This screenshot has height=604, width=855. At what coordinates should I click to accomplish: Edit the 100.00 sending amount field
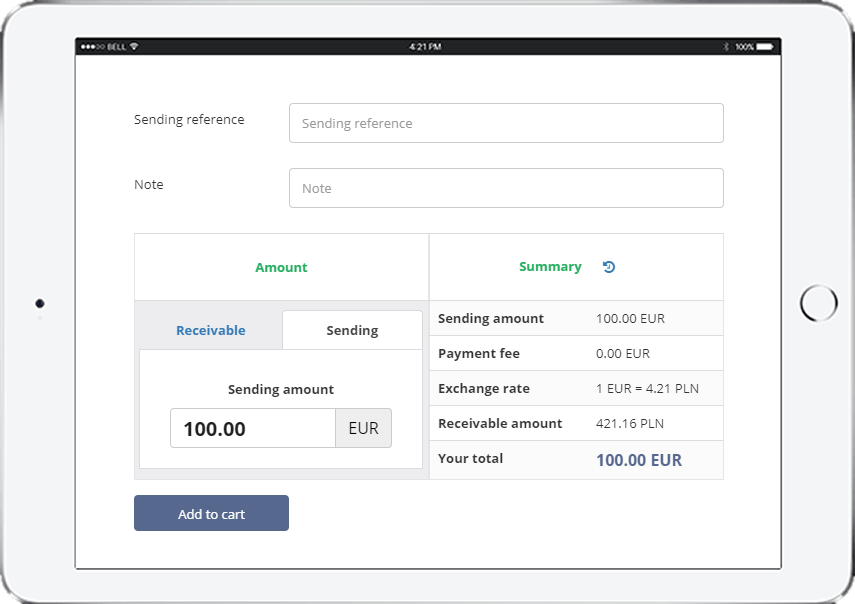[253, 428]
